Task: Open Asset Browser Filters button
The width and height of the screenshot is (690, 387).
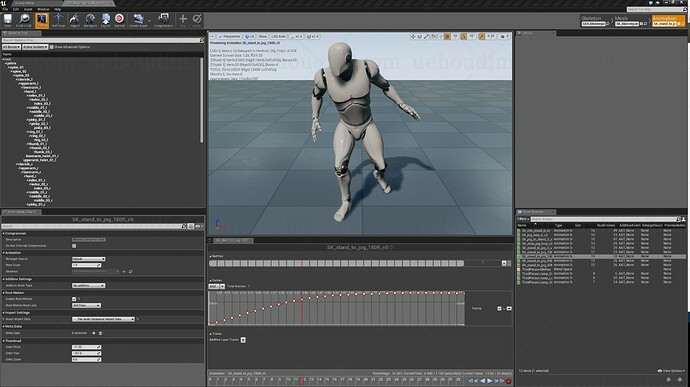Action: click(x=523, y=219)
